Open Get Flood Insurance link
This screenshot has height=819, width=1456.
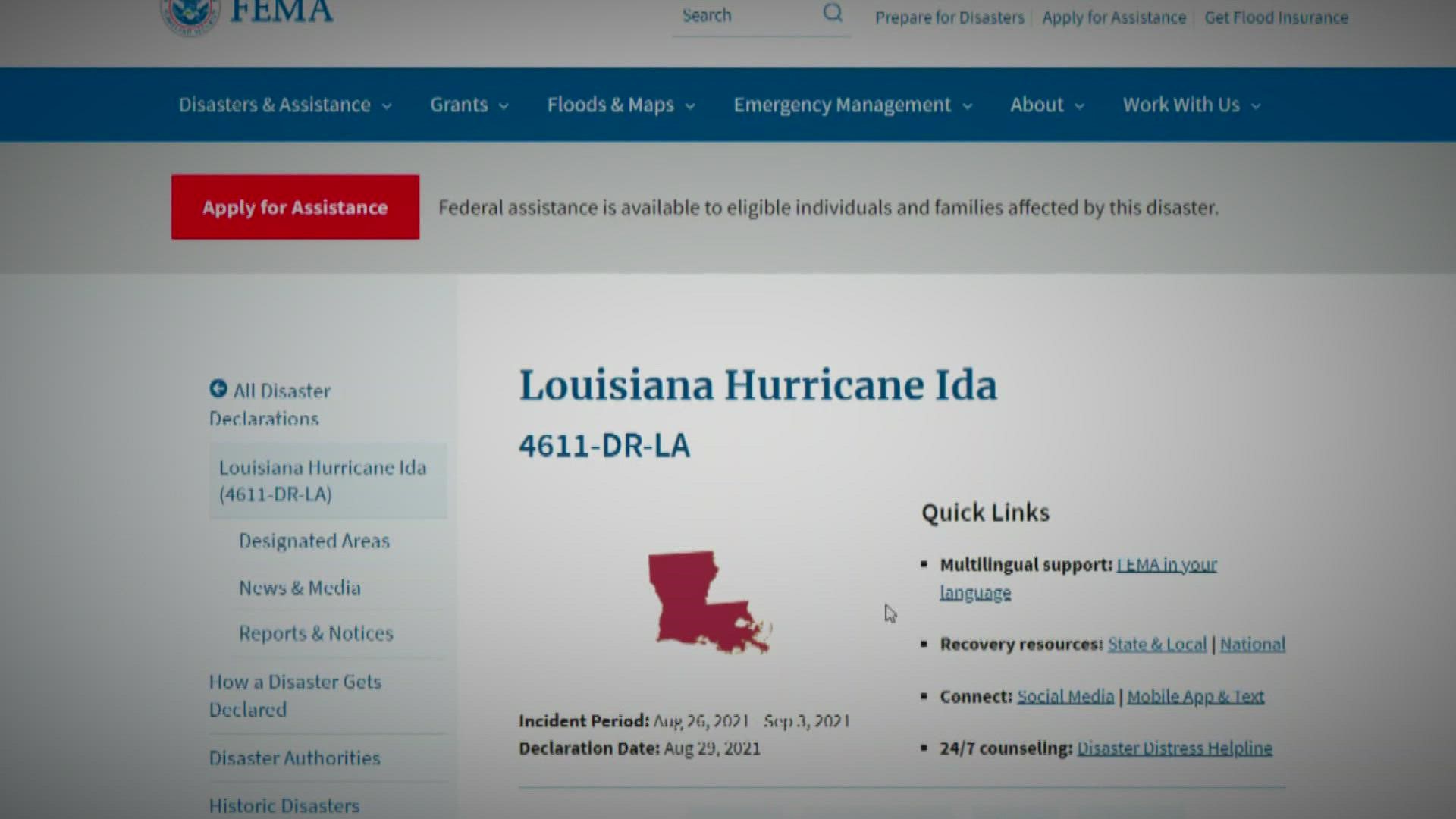click(1276, 17)
